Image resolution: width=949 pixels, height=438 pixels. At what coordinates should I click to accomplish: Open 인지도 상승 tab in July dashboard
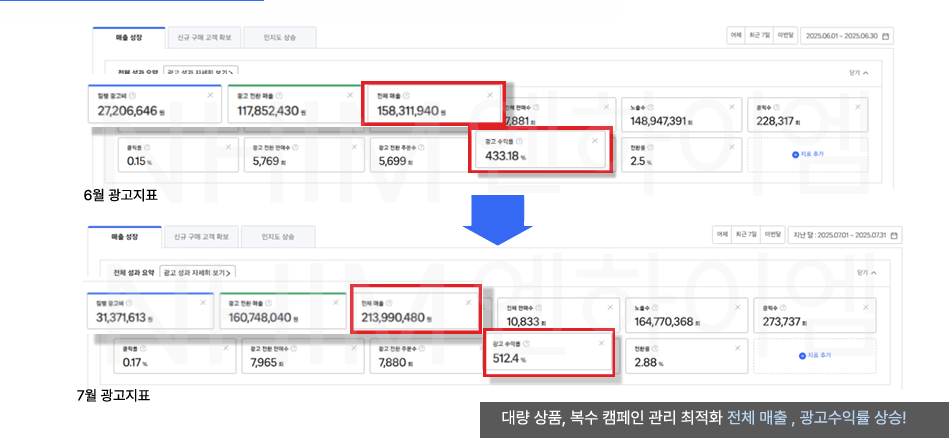(278, 237)
